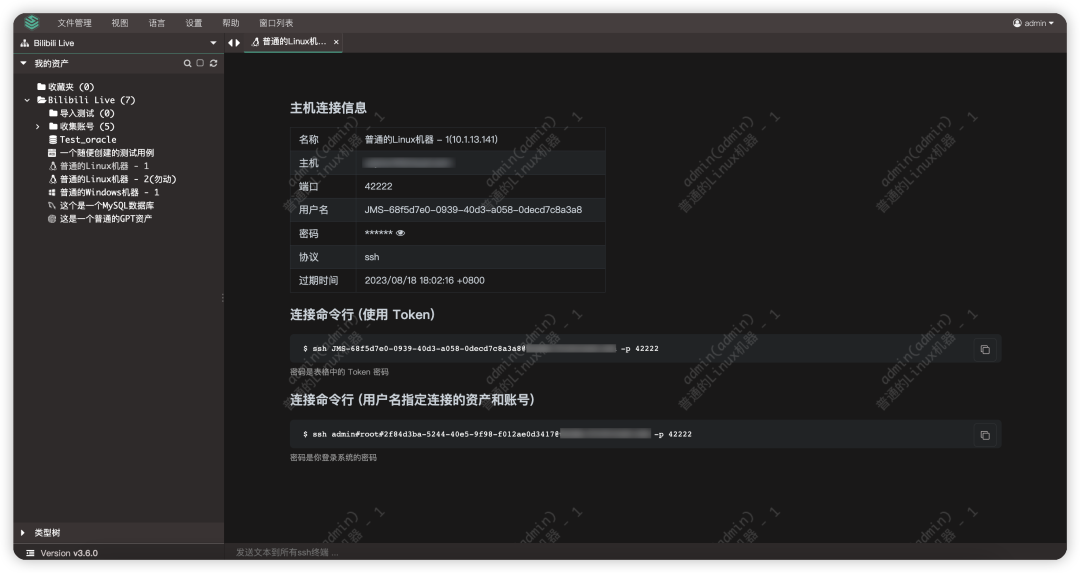Expand the 收集账号 (5) node arrow
The image size is (1080, 573).
click(38, 127)
